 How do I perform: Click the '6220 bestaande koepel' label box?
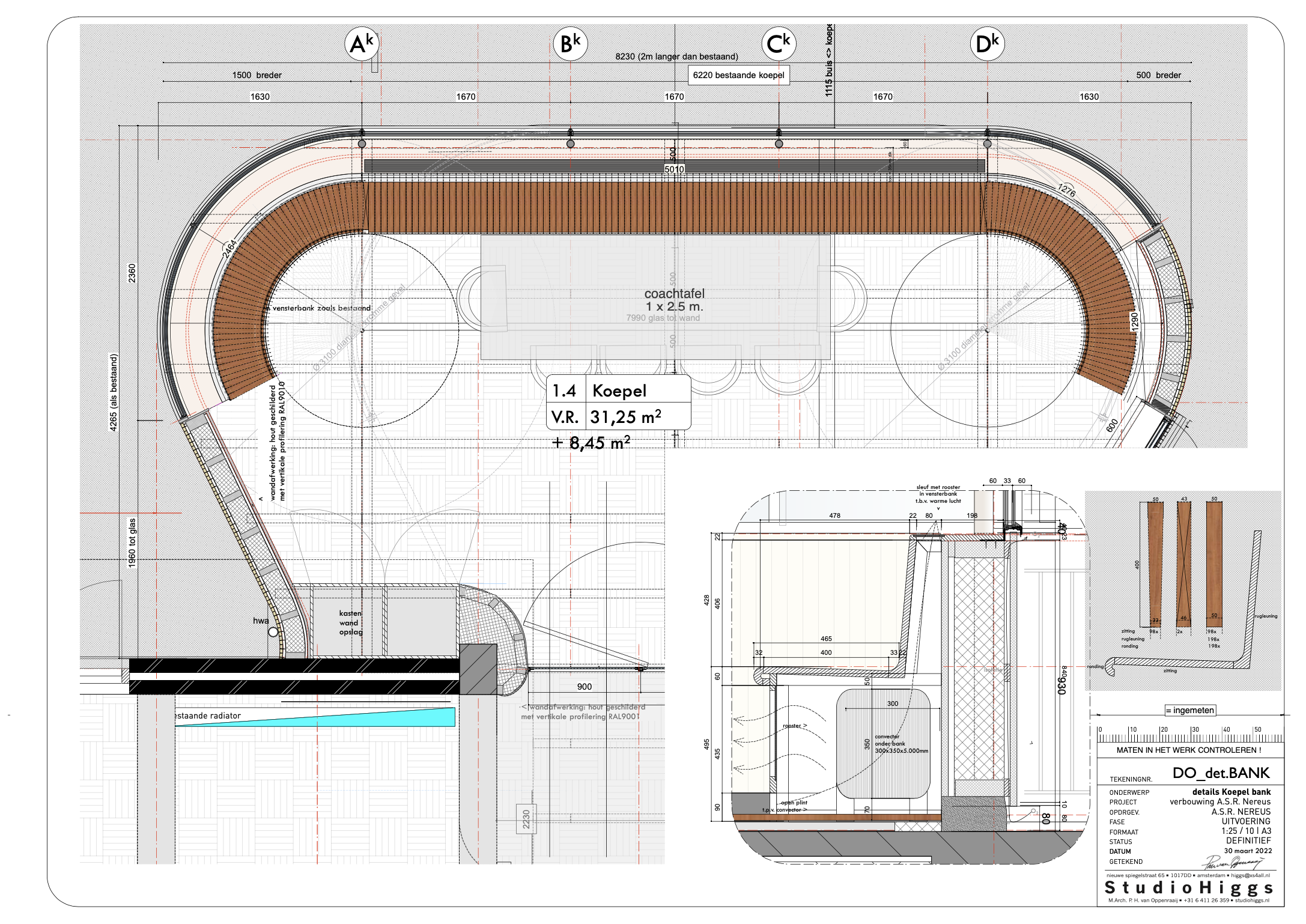738,75
